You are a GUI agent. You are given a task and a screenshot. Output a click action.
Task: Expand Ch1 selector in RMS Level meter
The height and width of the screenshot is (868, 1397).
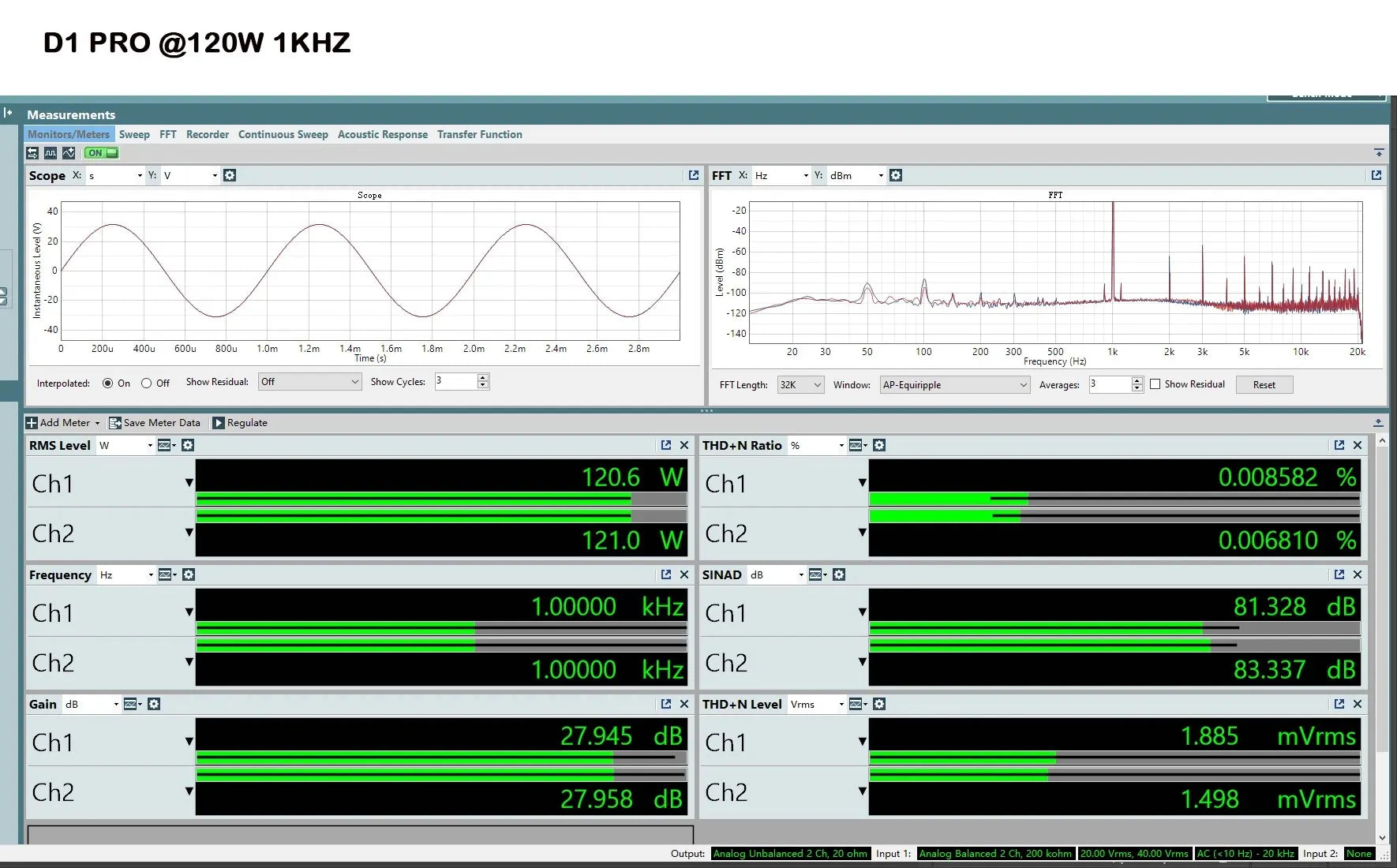coord(189,482)
